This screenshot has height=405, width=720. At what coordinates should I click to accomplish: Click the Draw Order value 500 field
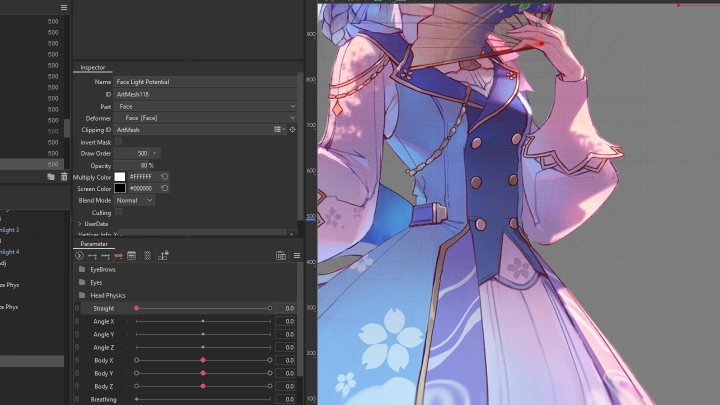[x=132, y=153]
